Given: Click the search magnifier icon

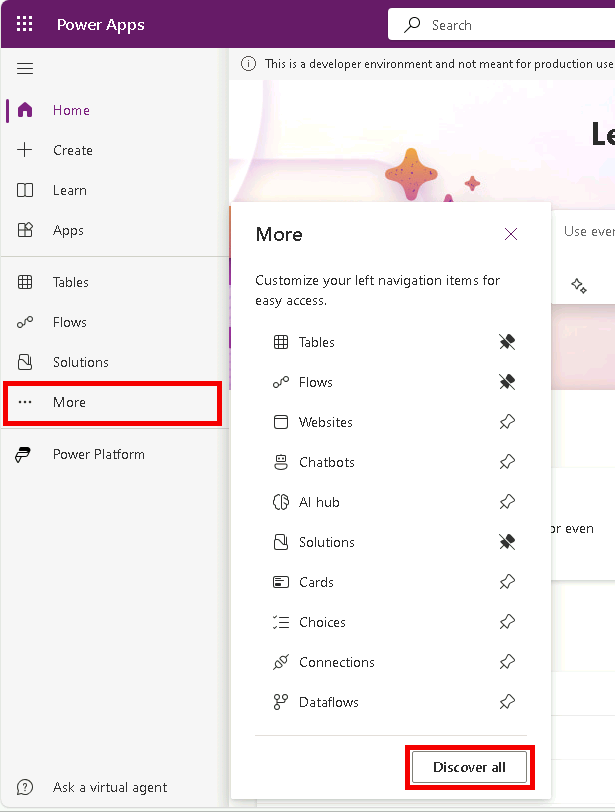Looking at the screenshot, I should click(x=412, y=24).
